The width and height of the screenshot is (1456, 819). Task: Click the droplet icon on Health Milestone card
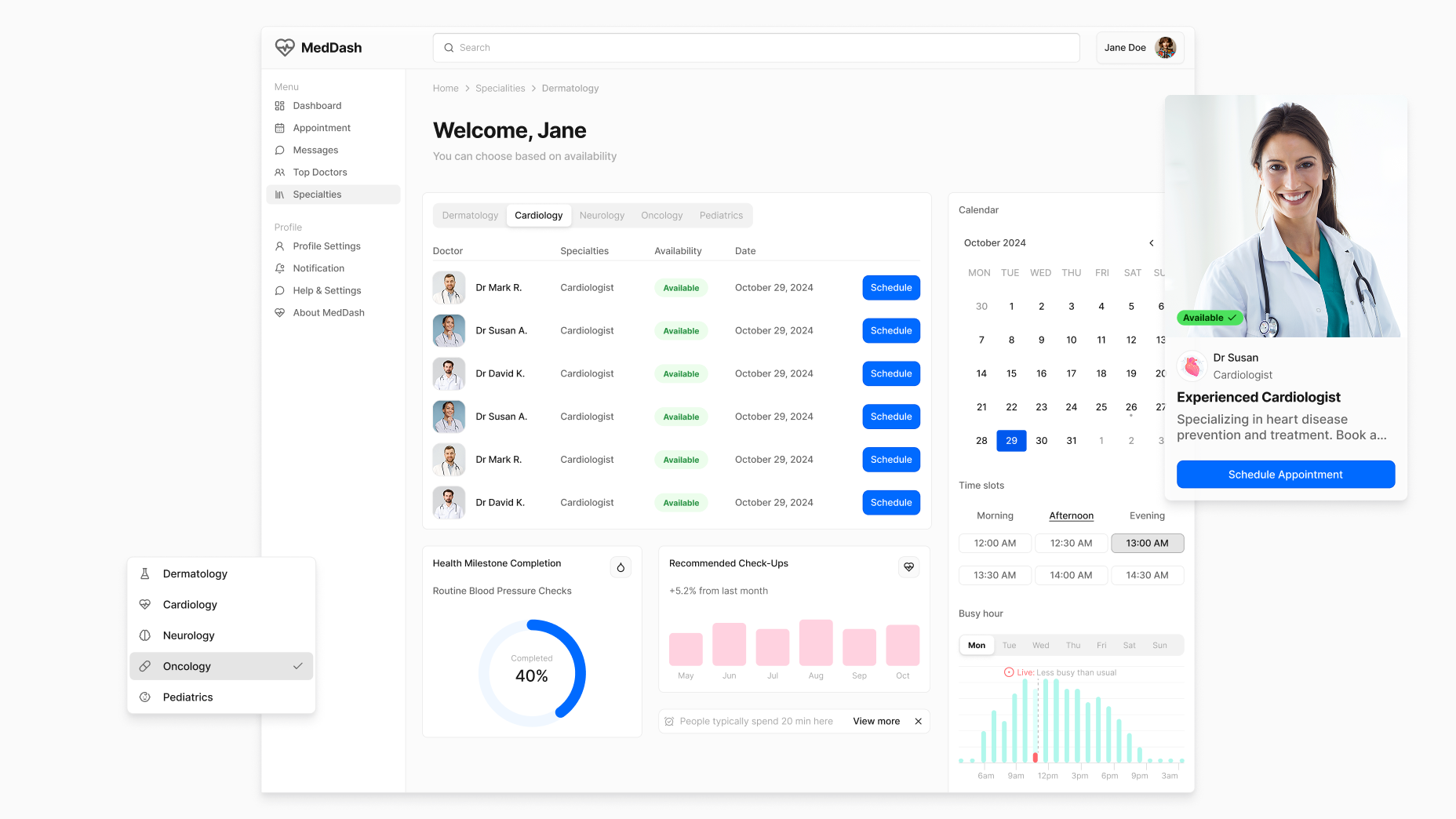coord(621,566)
